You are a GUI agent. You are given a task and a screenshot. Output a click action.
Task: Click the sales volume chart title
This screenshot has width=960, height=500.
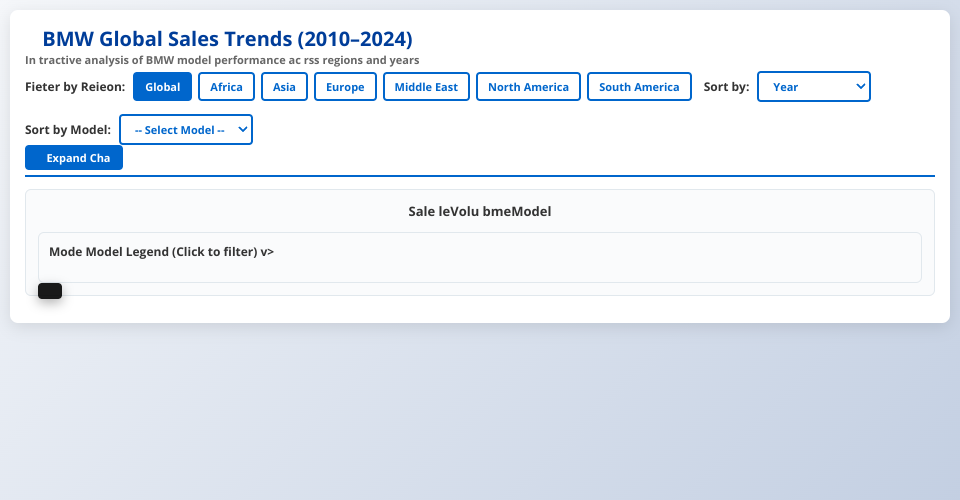tap(480, 212)
